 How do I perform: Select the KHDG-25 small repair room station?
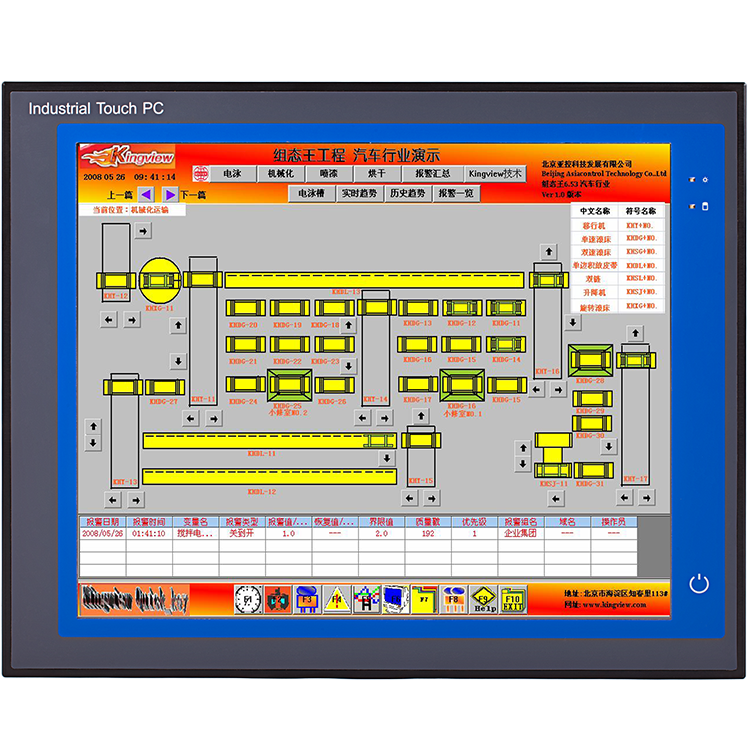[290, 382]
